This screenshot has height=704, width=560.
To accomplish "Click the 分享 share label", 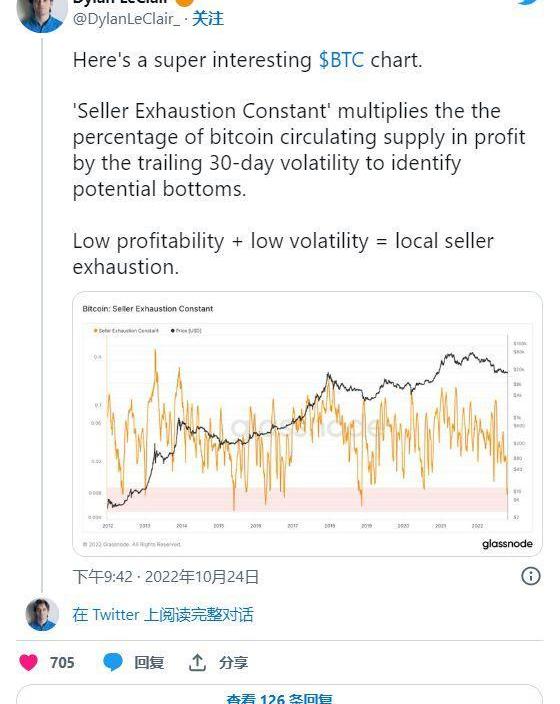I will [234, 663].
